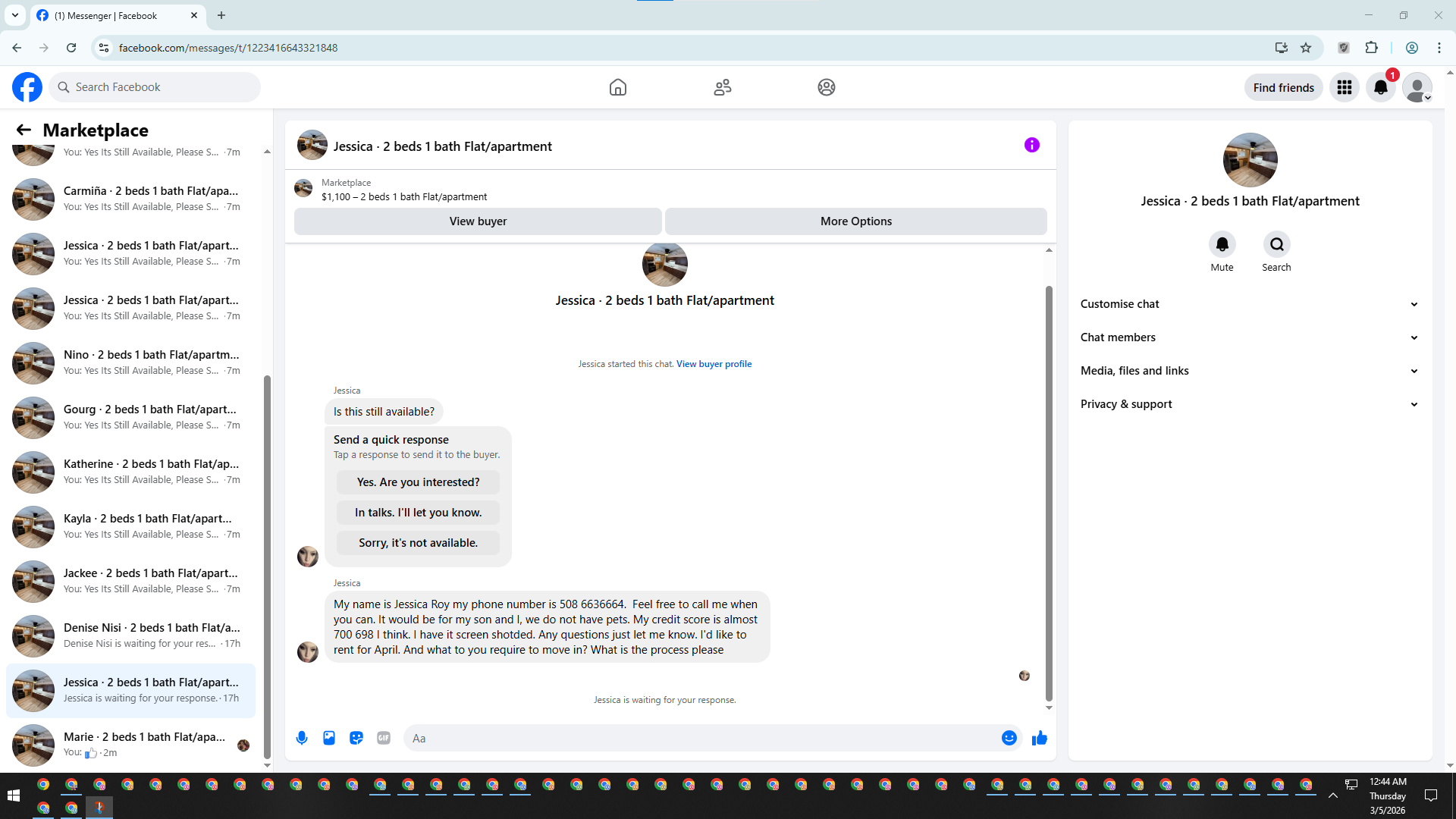Screen dimensions: 1456x819
Task: Attach a photo or file
Action: pos(329,738)
